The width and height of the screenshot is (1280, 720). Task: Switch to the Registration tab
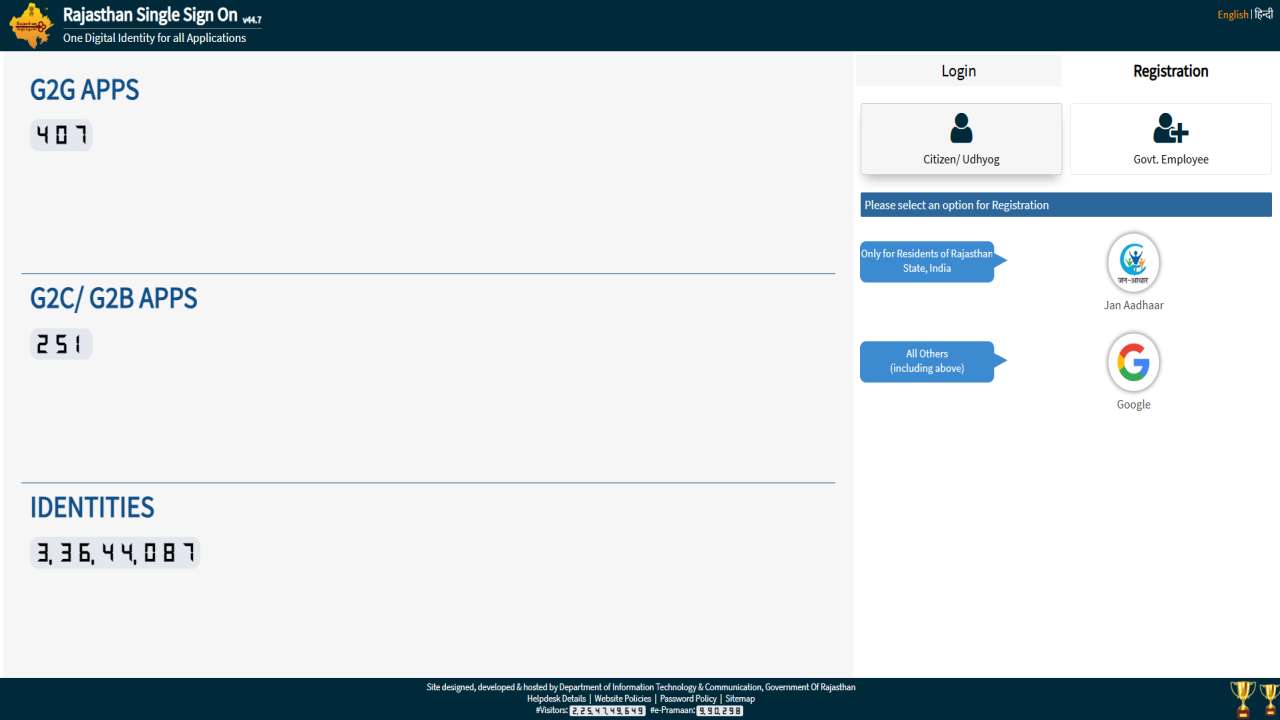click(1170, 71)
